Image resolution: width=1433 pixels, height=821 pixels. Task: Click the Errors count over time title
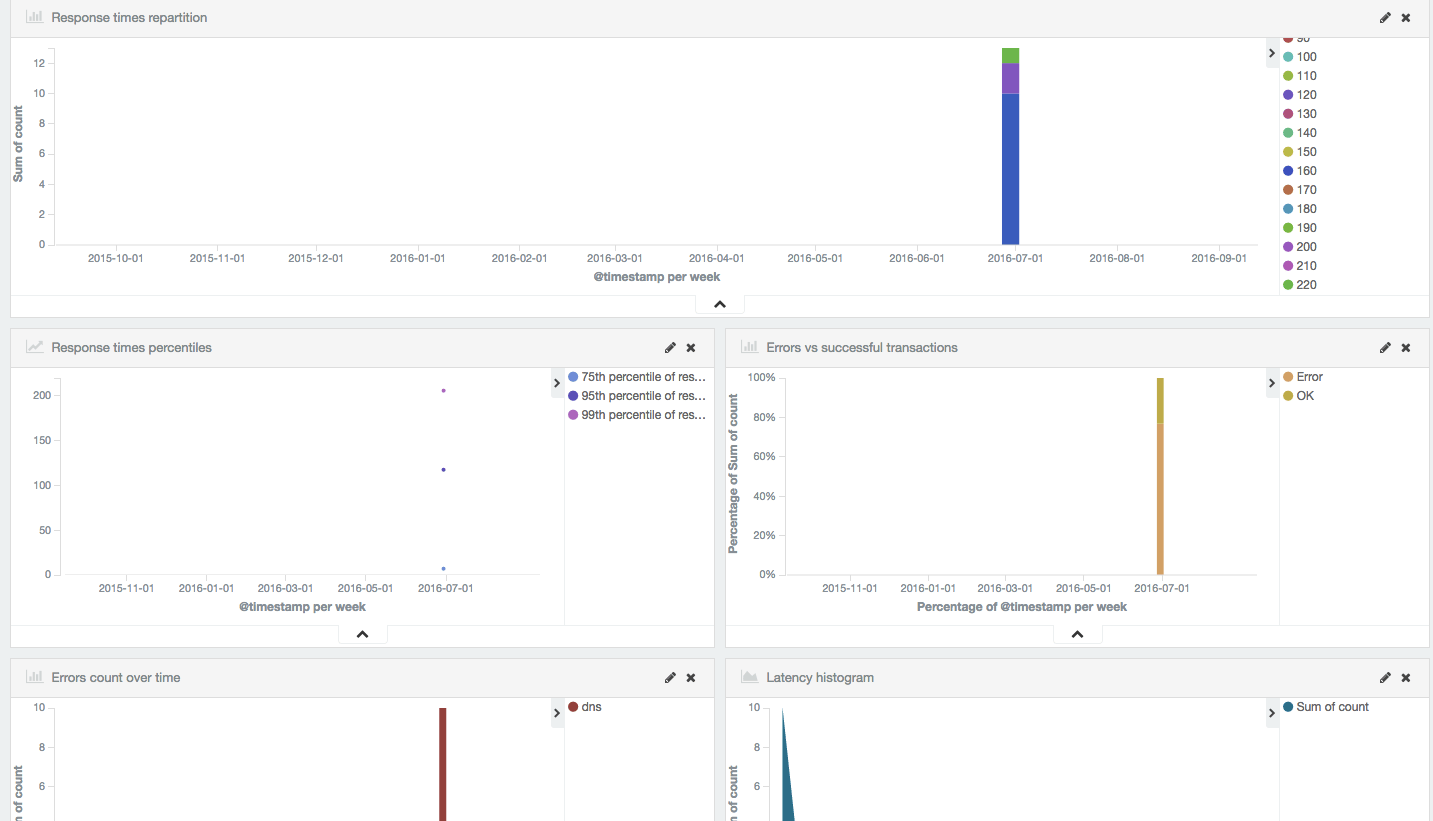(x=116, y=678)
